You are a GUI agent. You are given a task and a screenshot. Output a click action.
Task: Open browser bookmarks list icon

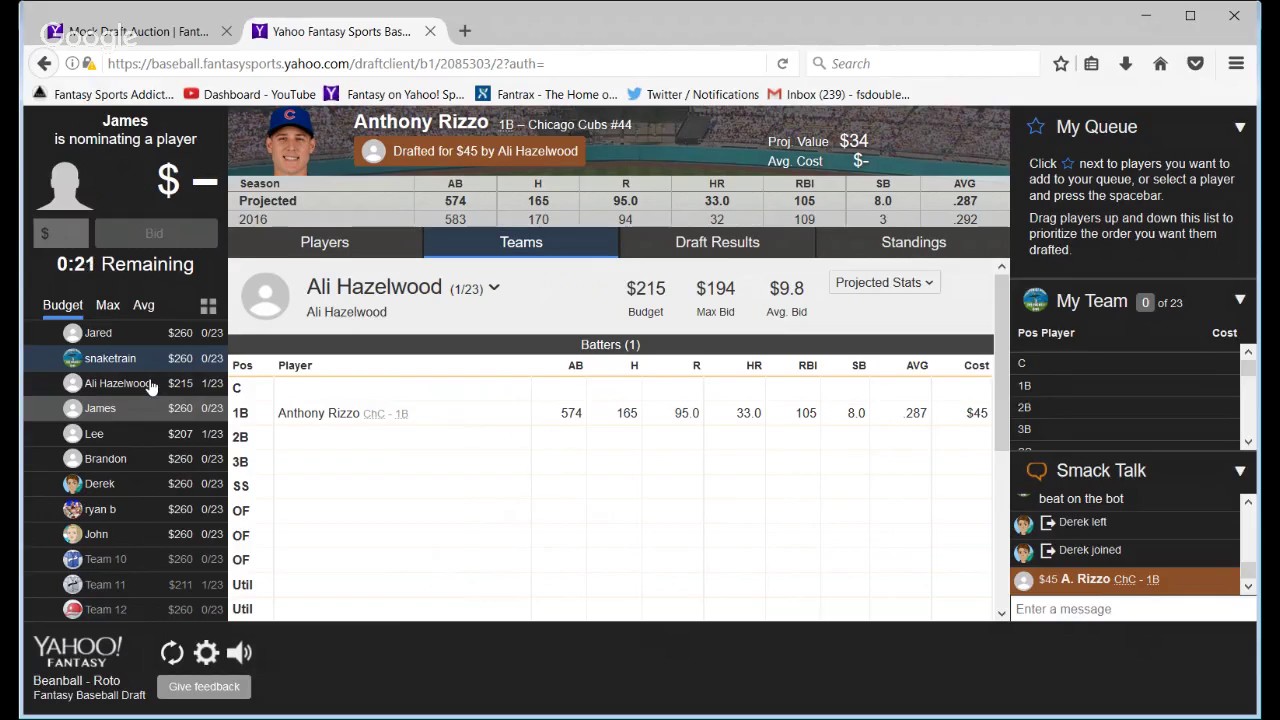[1091, 63]
